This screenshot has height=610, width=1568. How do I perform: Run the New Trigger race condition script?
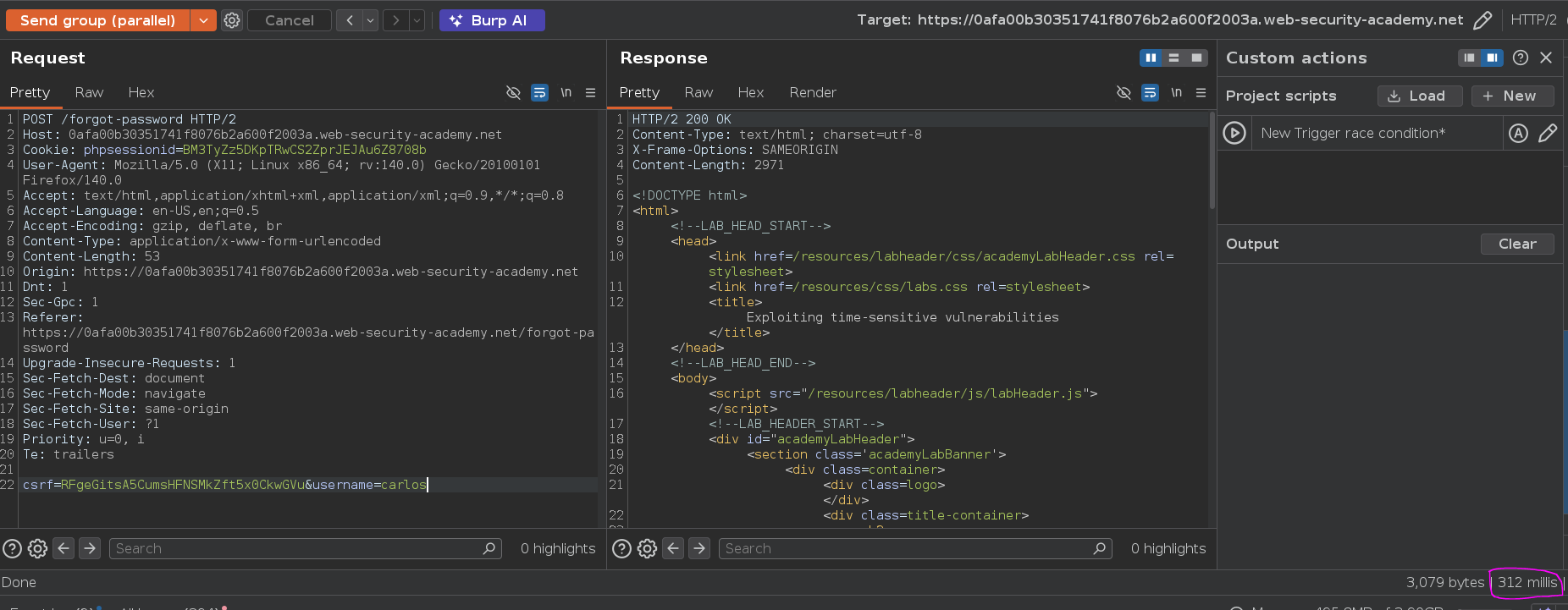click(1234, 133)
